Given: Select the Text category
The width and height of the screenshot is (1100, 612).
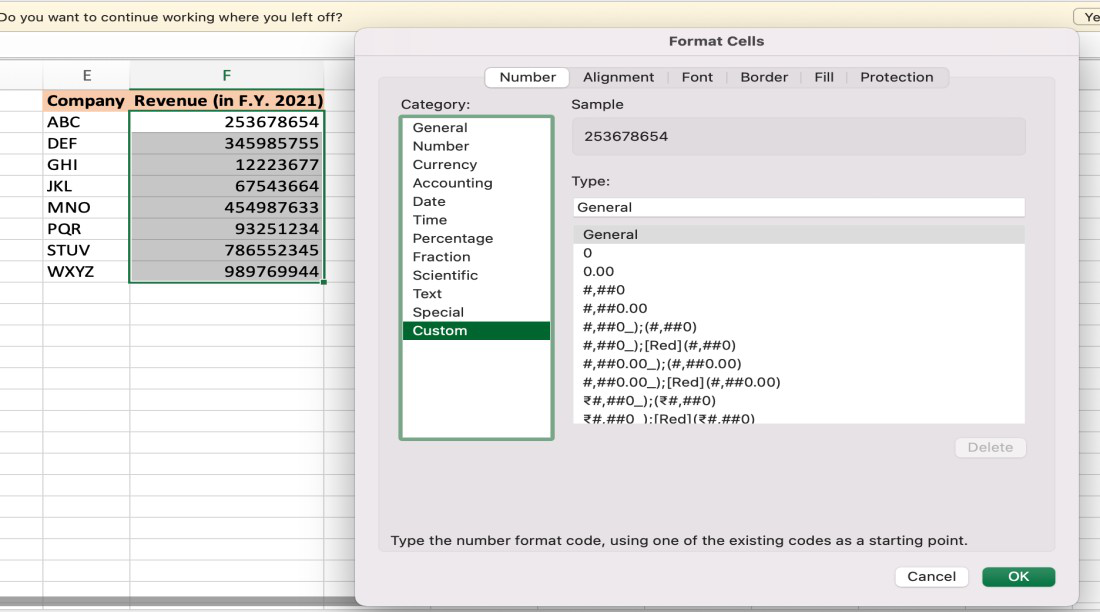Looking at the screenshot, I should tap(476, 294).
